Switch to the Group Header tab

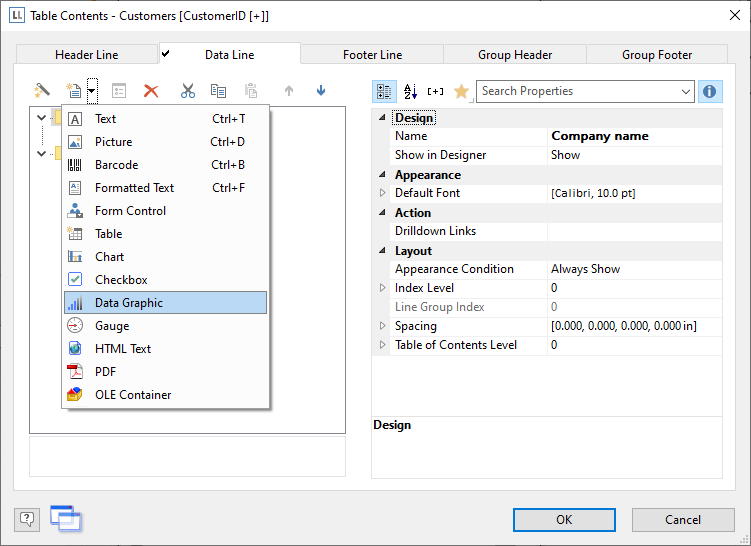(x=515, y=55)
